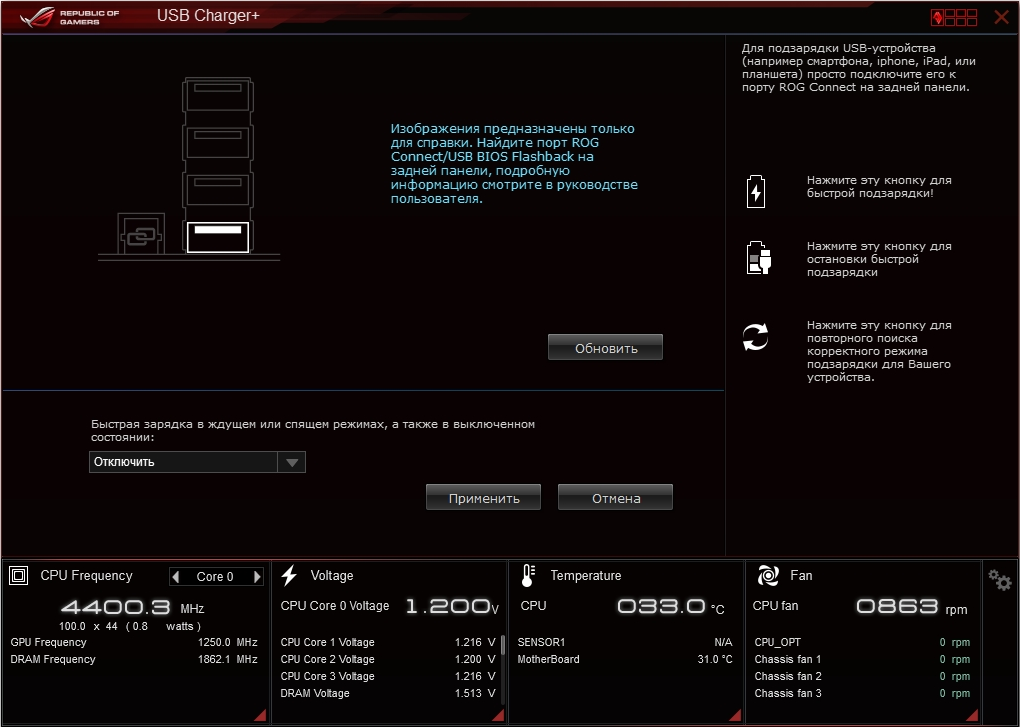
Task: Select the third USB port in diagram
Action: (218, 189)
